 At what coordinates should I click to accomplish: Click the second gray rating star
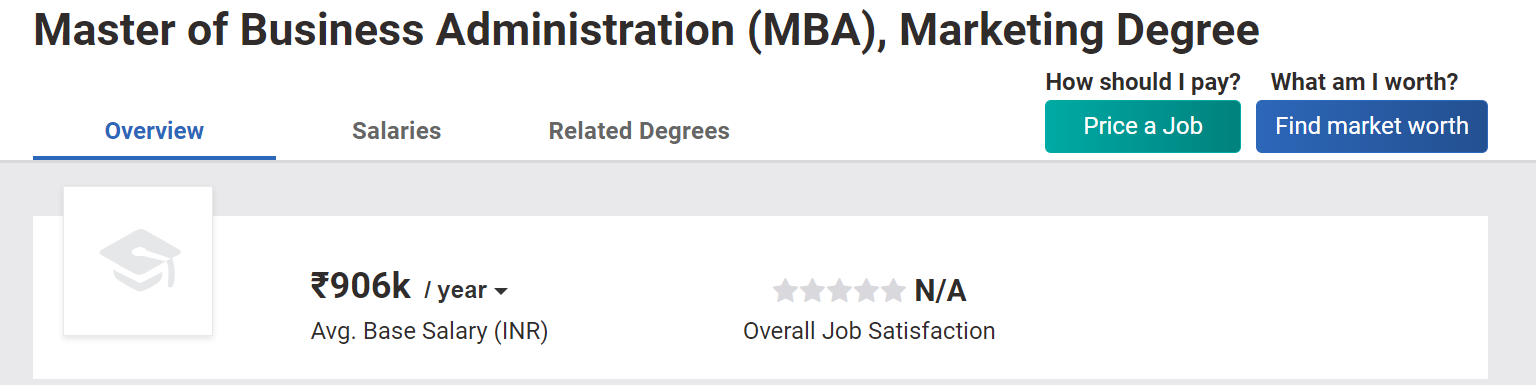(x=813, y=291)
